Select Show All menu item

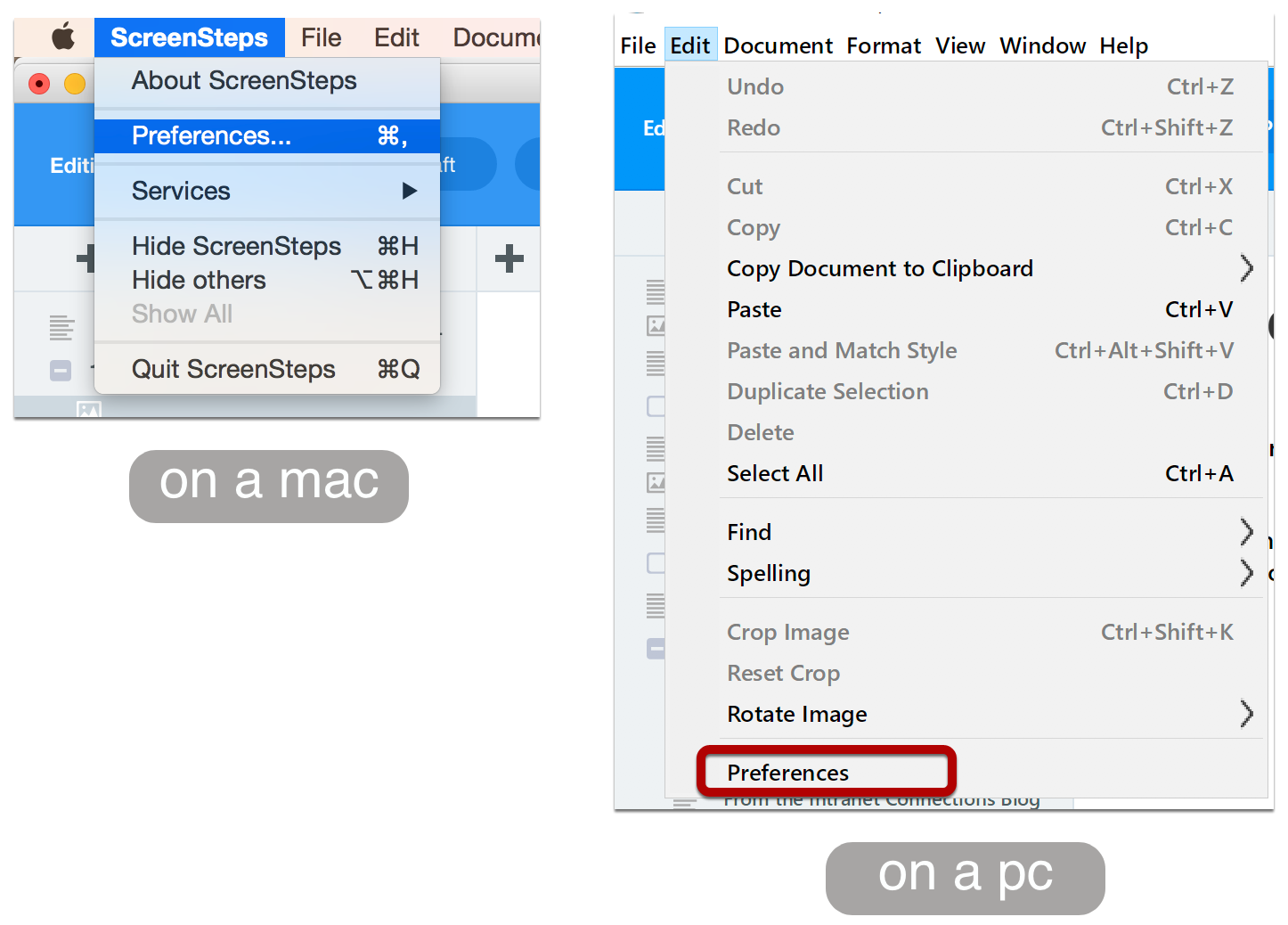267,314
